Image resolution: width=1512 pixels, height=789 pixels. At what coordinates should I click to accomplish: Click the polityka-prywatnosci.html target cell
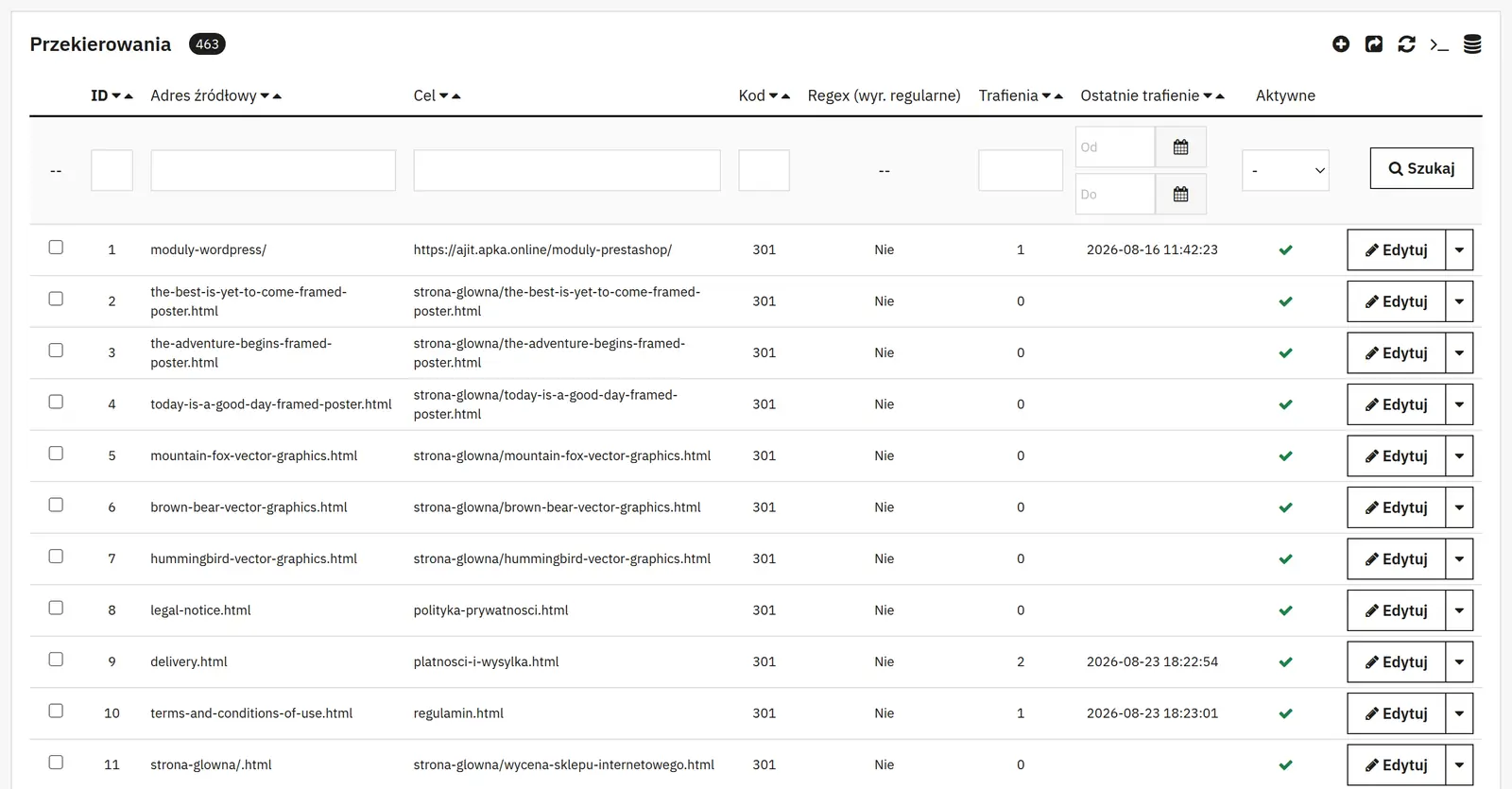coord(490,611)
